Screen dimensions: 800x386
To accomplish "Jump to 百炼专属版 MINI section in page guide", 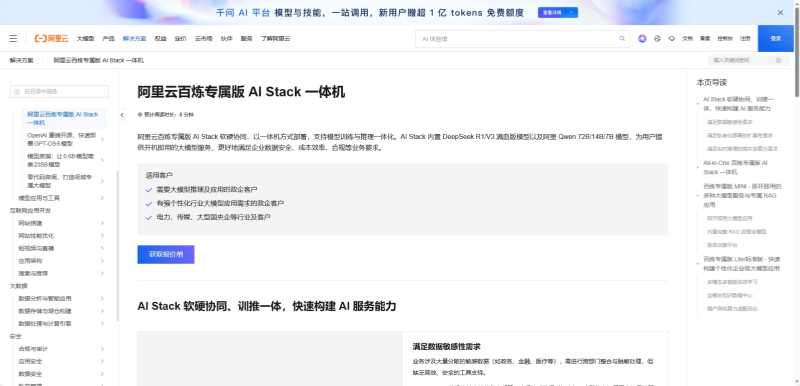I will click(742, 196).
